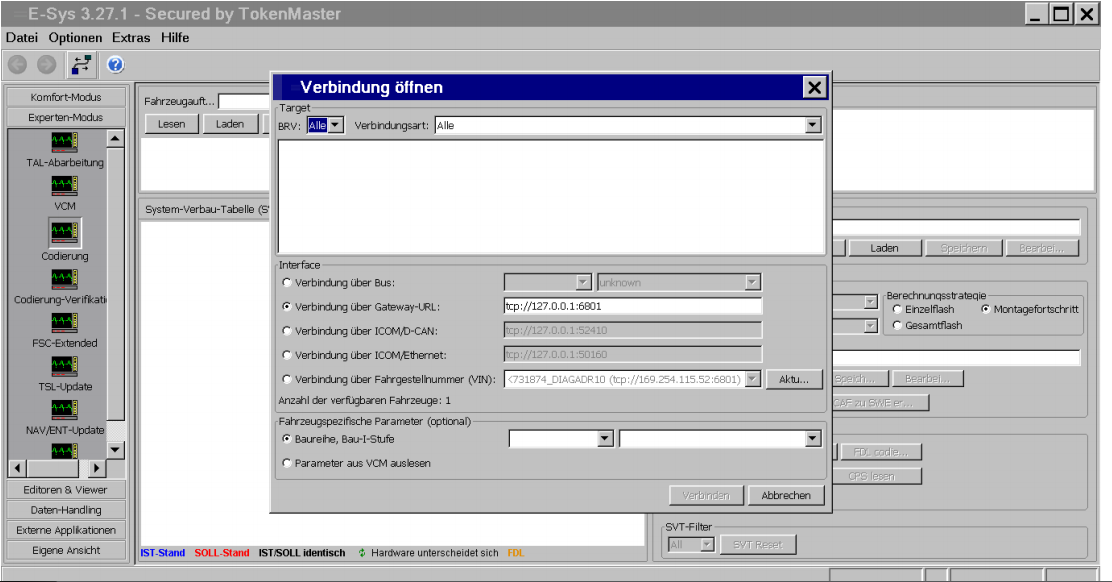Click the forward arrow toolbar icon
The image size is (1112, 582).
tap(46, 65)
